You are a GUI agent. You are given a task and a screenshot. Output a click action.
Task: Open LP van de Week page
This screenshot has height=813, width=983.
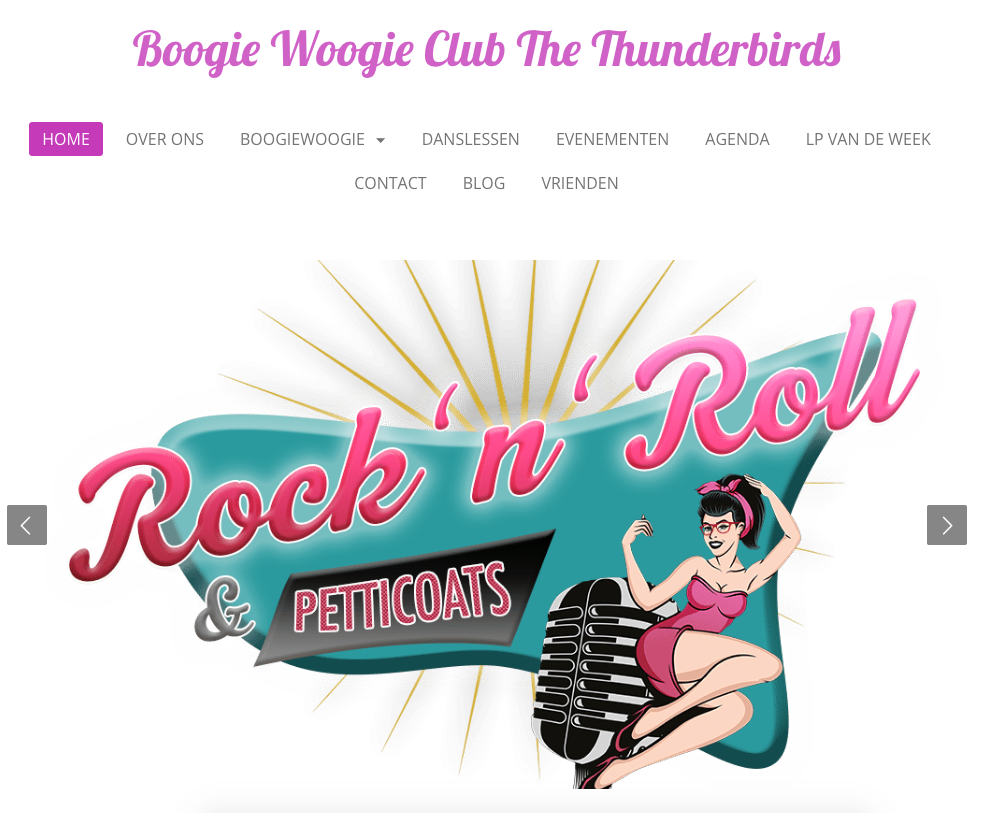(868, 139)
